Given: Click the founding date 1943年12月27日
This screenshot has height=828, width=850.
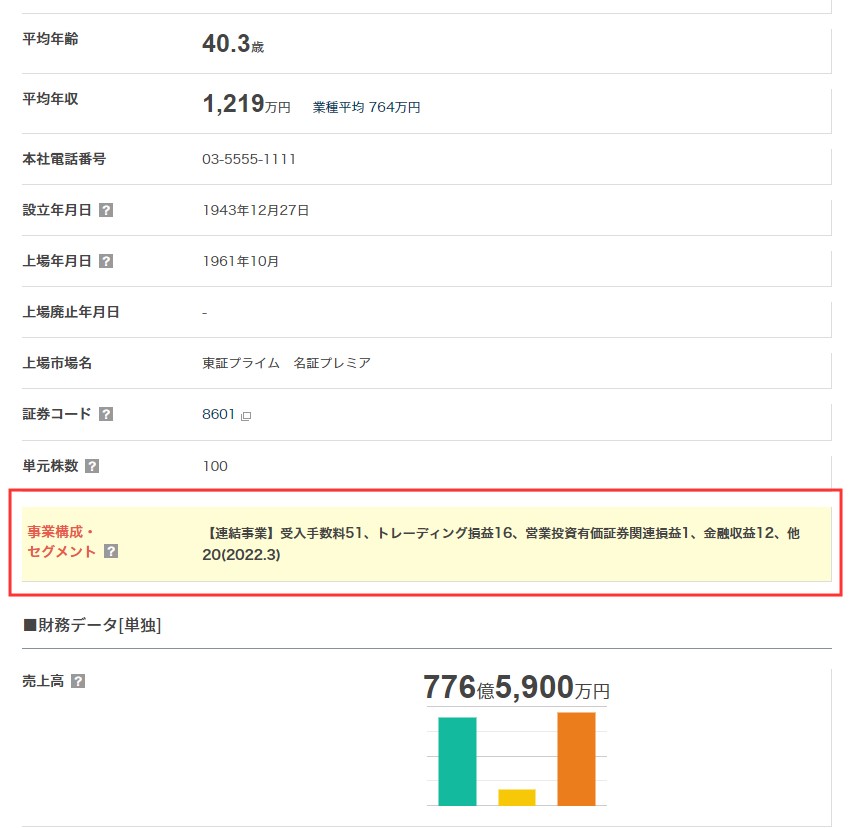Looking at the screenshot, I should coord(255,210).
